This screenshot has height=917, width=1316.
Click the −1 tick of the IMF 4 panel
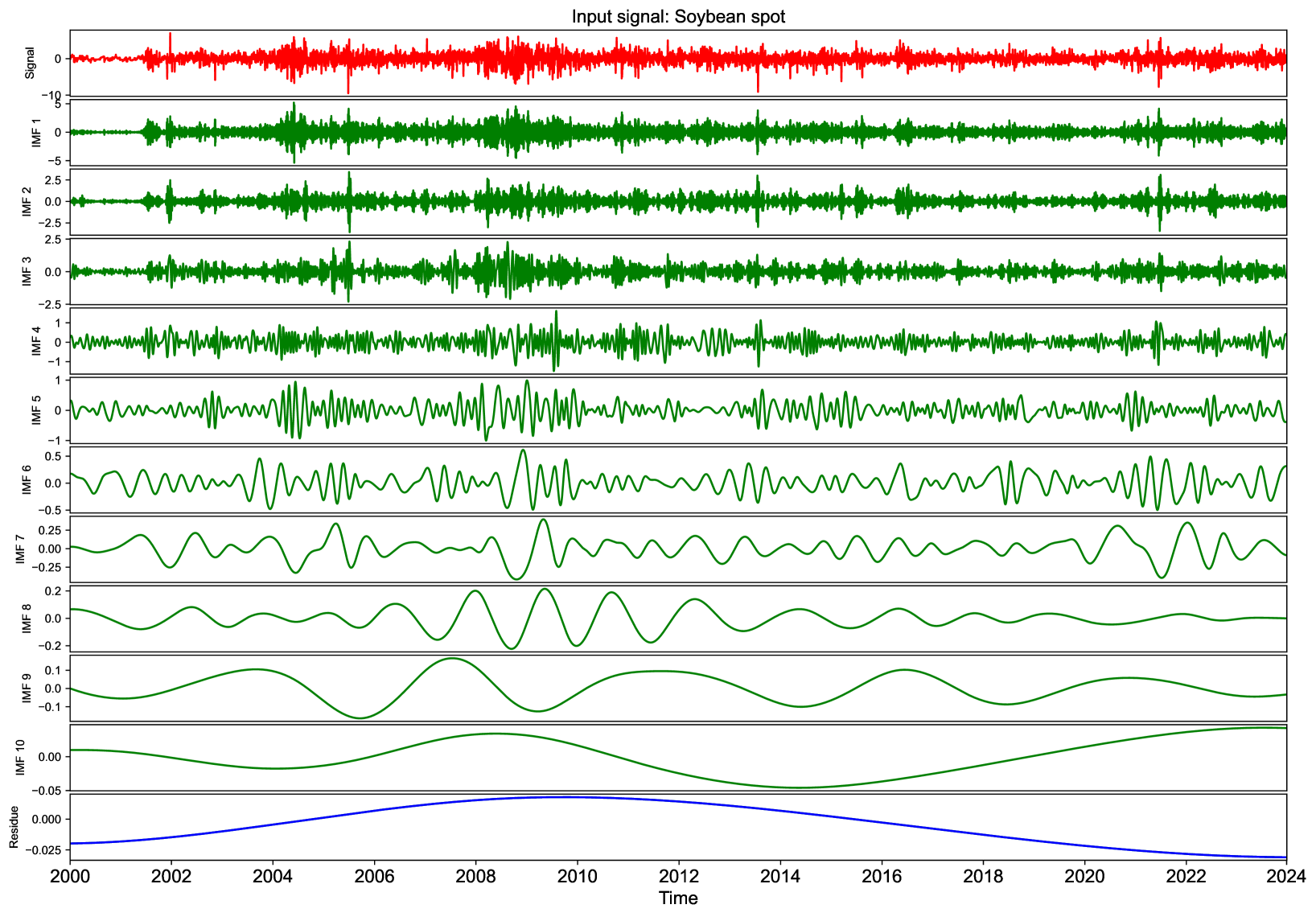[55, 361]
